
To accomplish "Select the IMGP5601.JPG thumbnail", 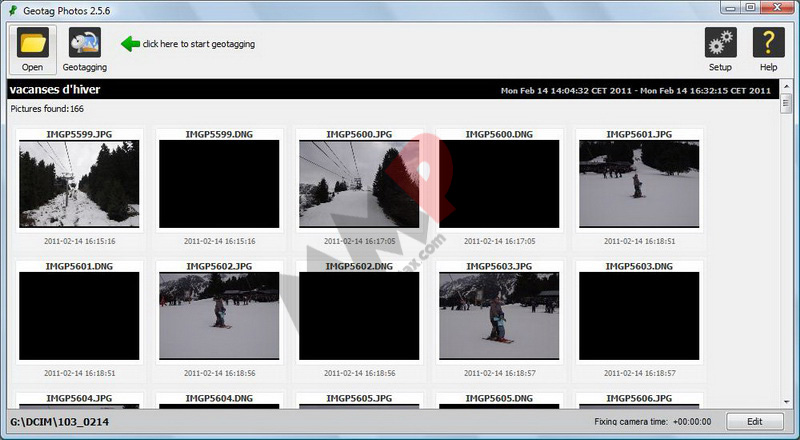I will [639, 184].
